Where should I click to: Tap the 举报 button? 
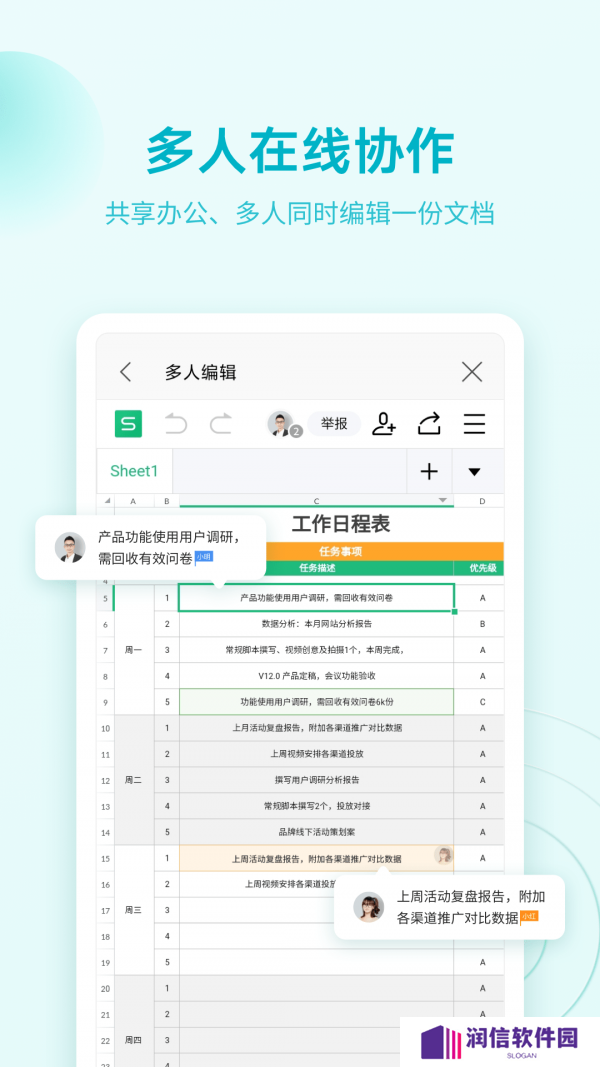click(x=334, y=424)
